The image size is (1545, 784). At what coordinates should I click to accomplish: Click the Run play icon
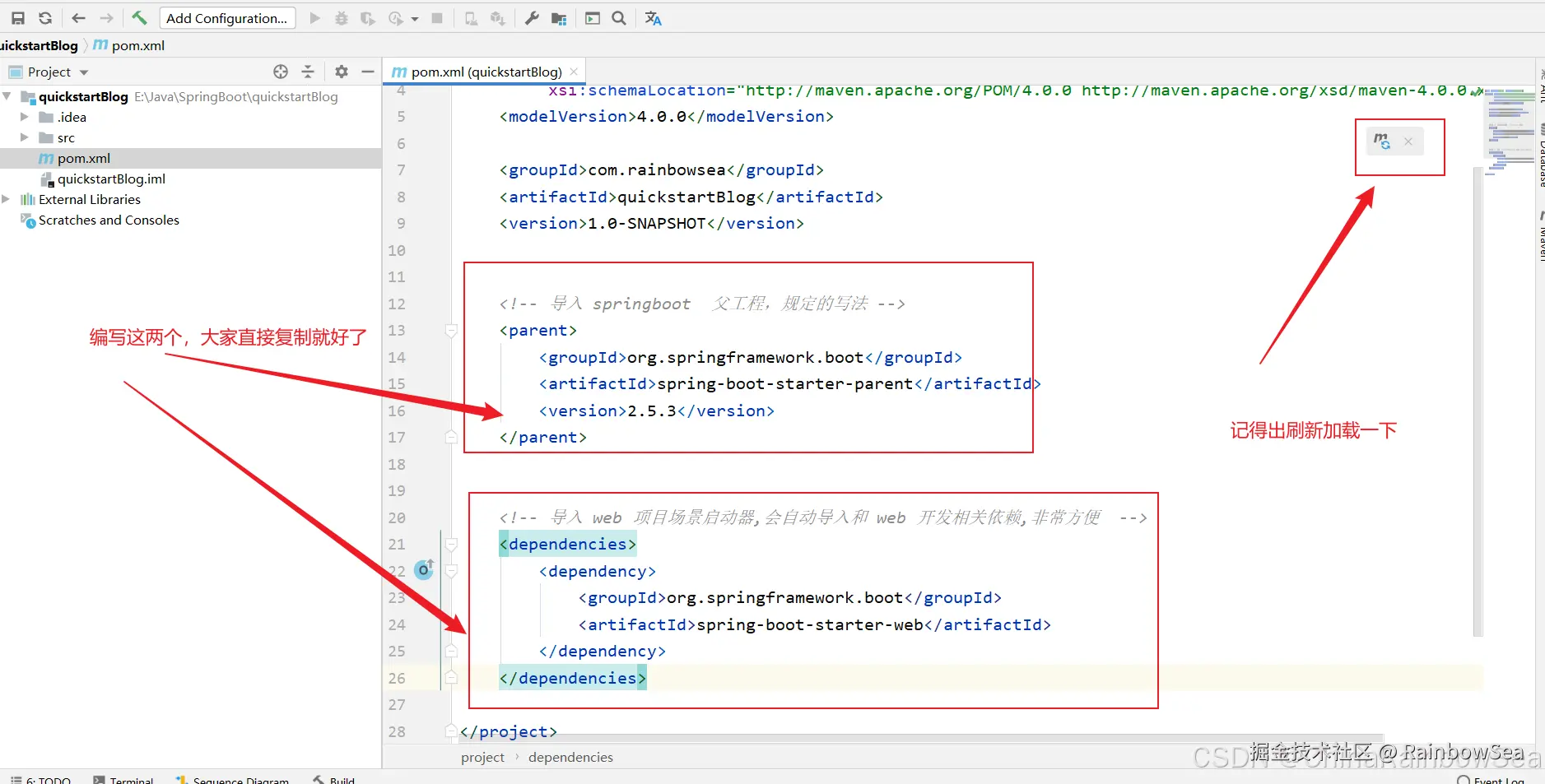(314, 18)
